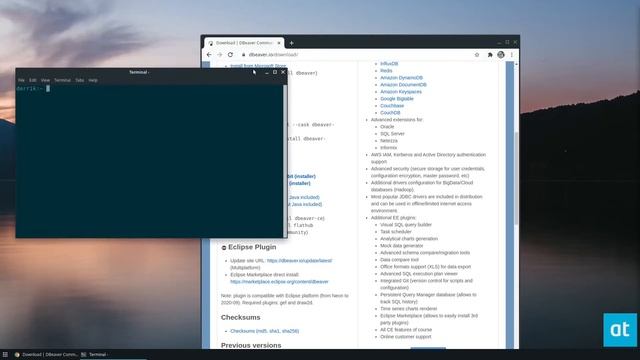Screen dimensions: 640x360
Task: Click the Previous versions heading
Action: click(x=251, y=345)
